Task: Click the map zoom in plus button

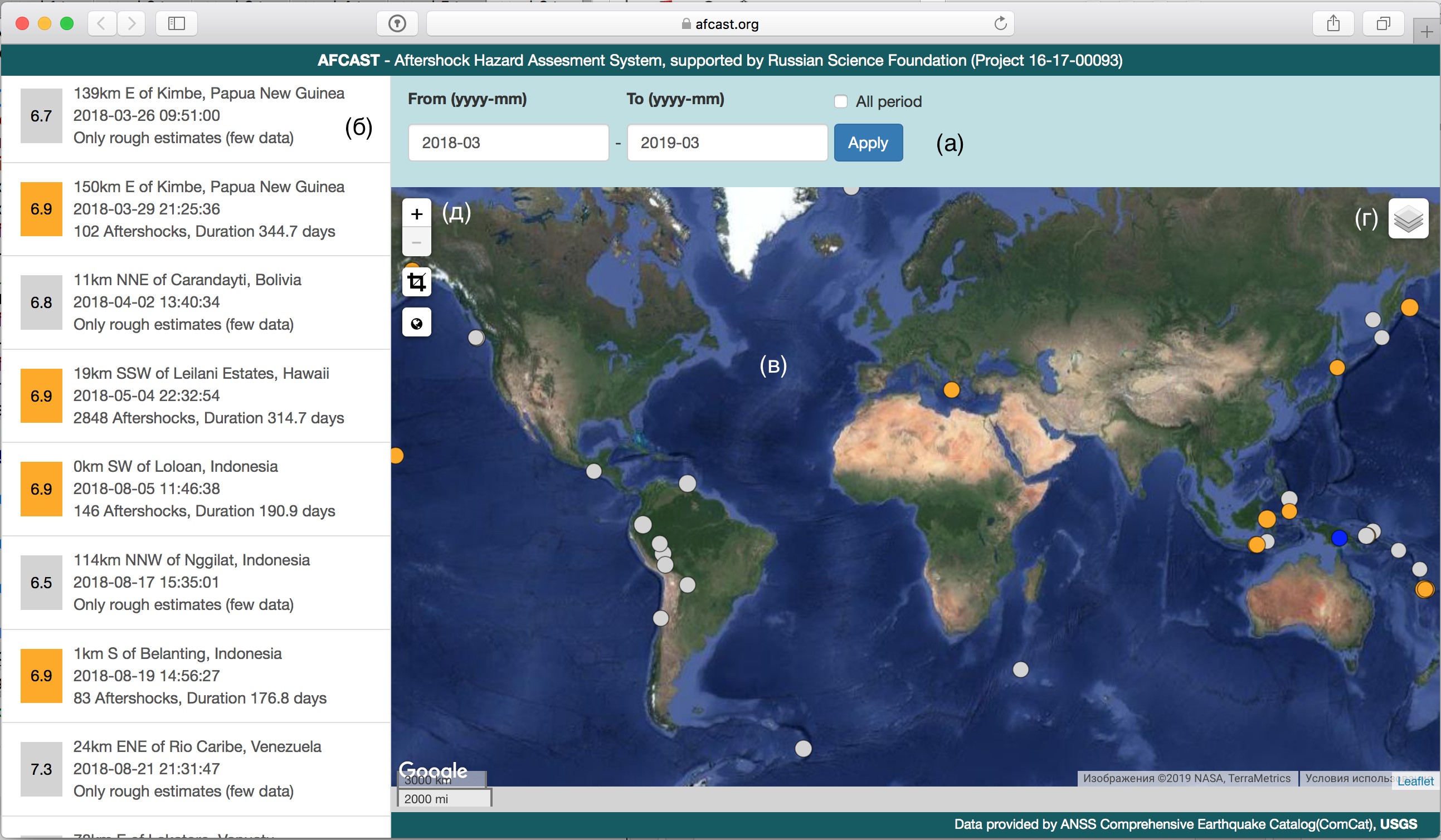Action: coord(416,214)
